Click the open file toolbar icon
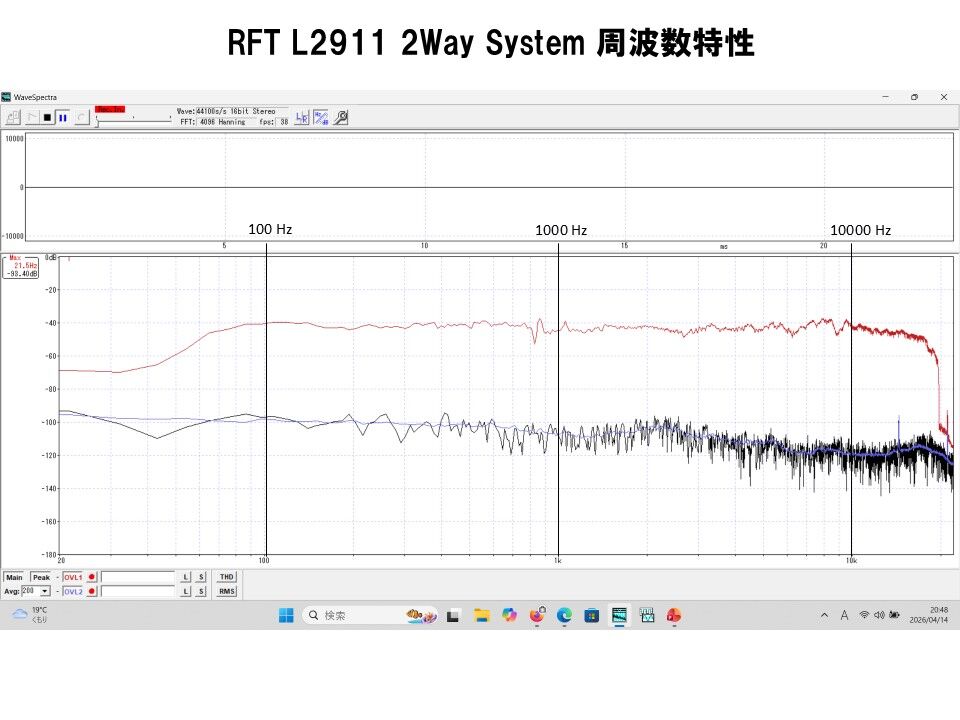This screenshot has height=720, width=960. (x=13, y=117)
